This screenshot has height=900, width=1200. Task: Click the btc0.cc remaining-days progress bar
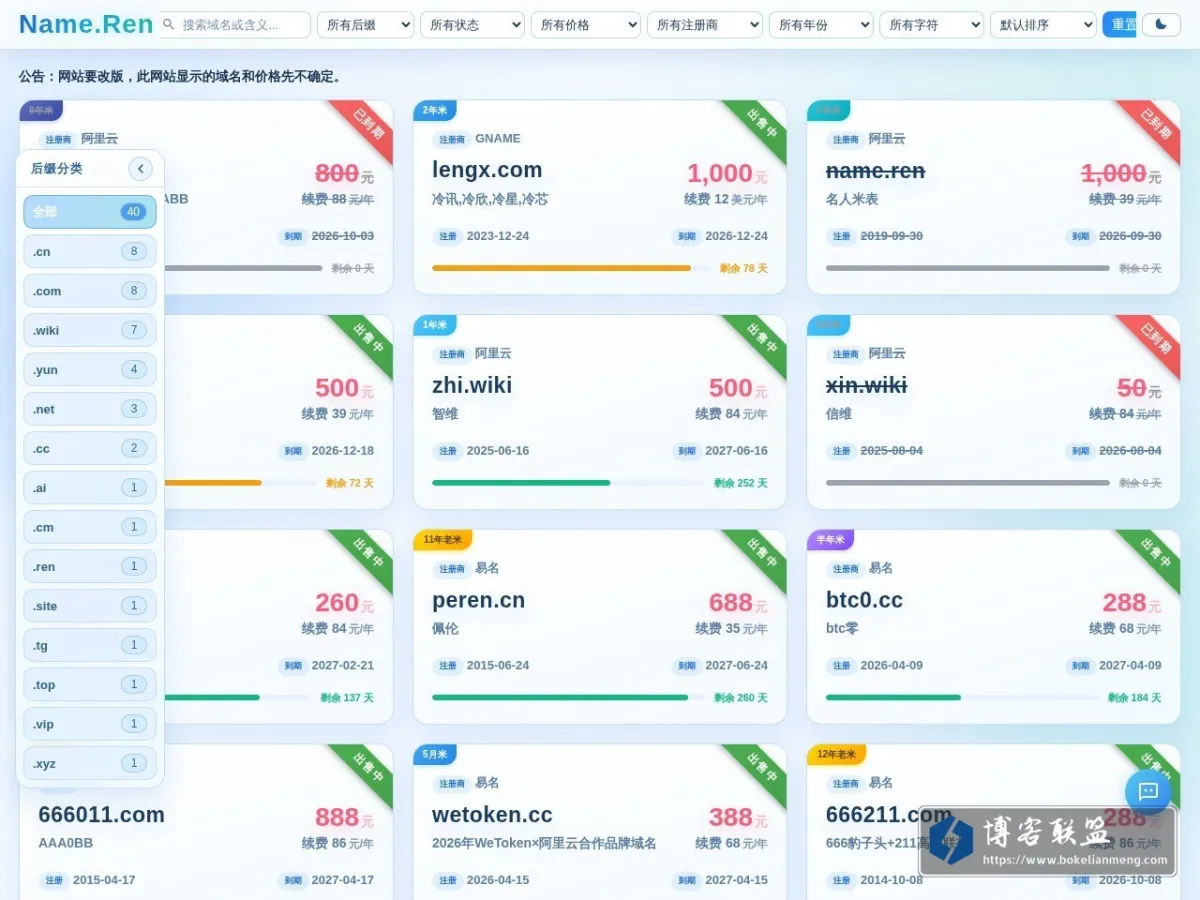[x=962, y=698]
